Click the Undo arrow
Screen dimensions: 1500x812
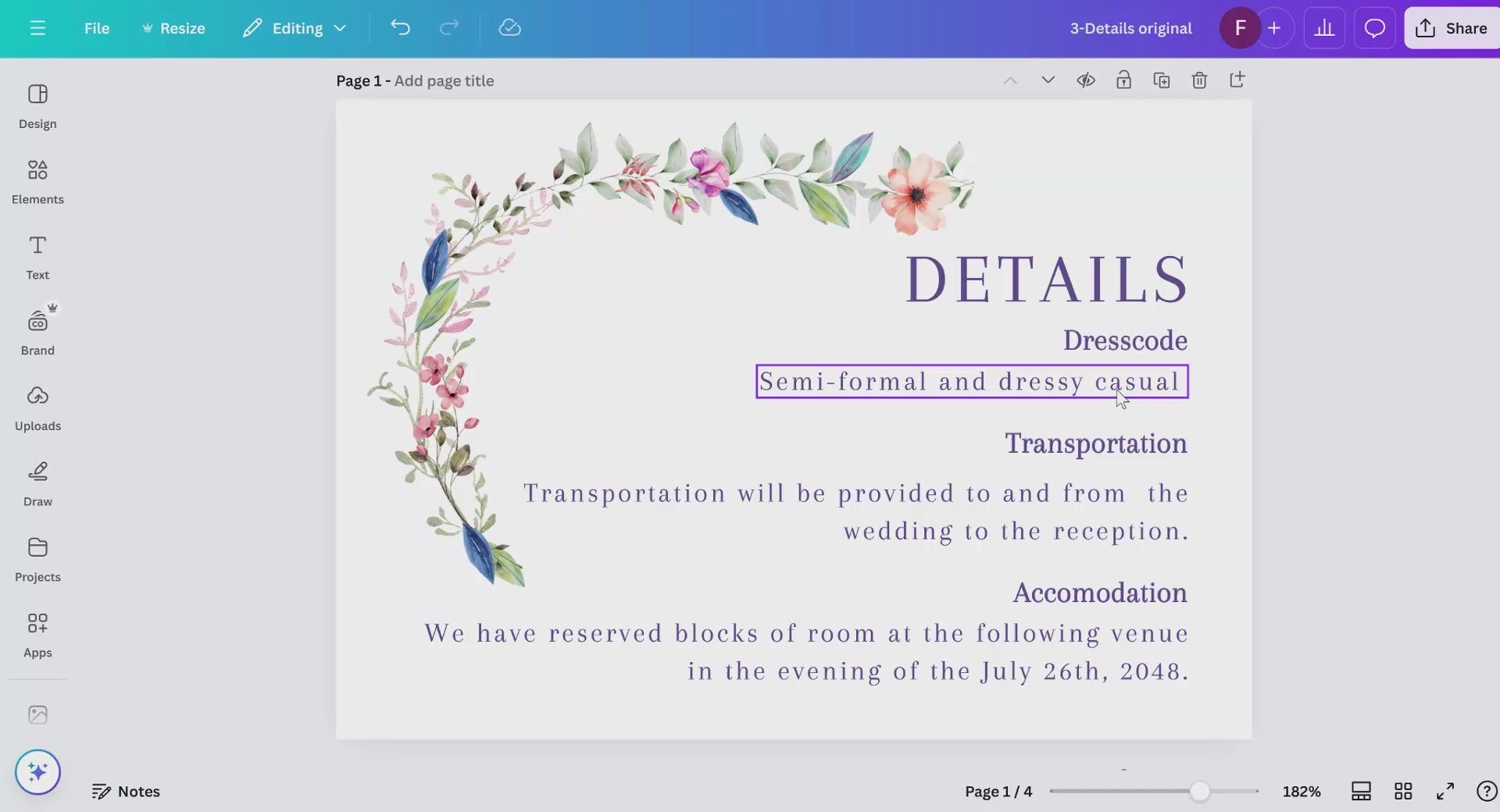pyautogui.click(x=400, y=28)
